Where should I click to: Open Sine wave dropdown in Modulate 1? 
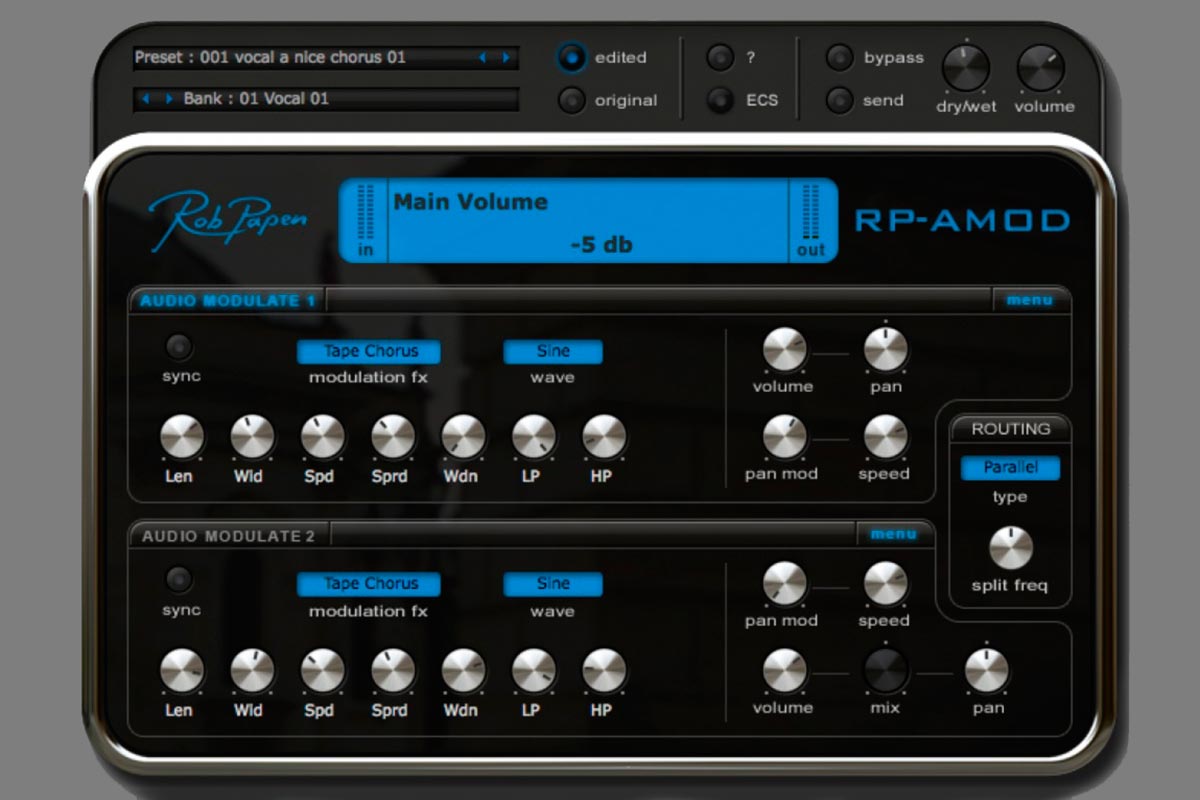553,351
